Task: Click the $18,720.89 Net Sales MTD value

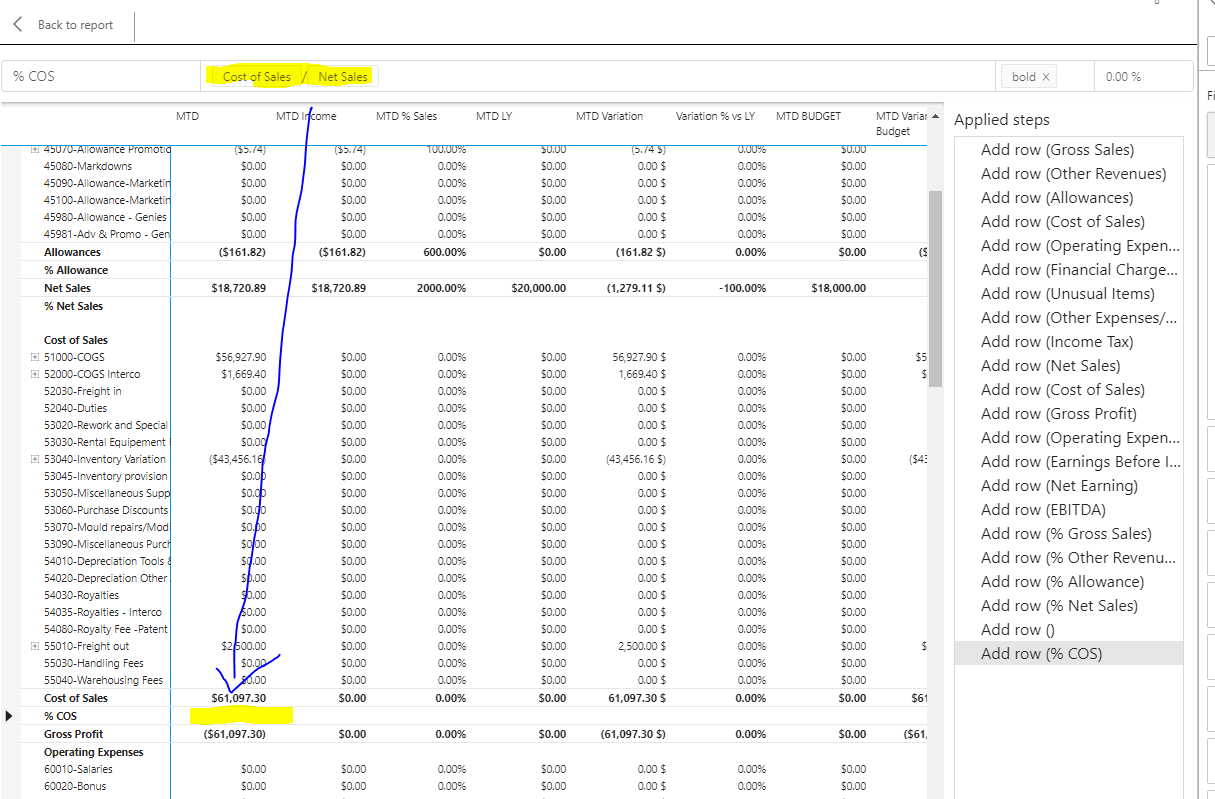Action: (x=239, y=288)
